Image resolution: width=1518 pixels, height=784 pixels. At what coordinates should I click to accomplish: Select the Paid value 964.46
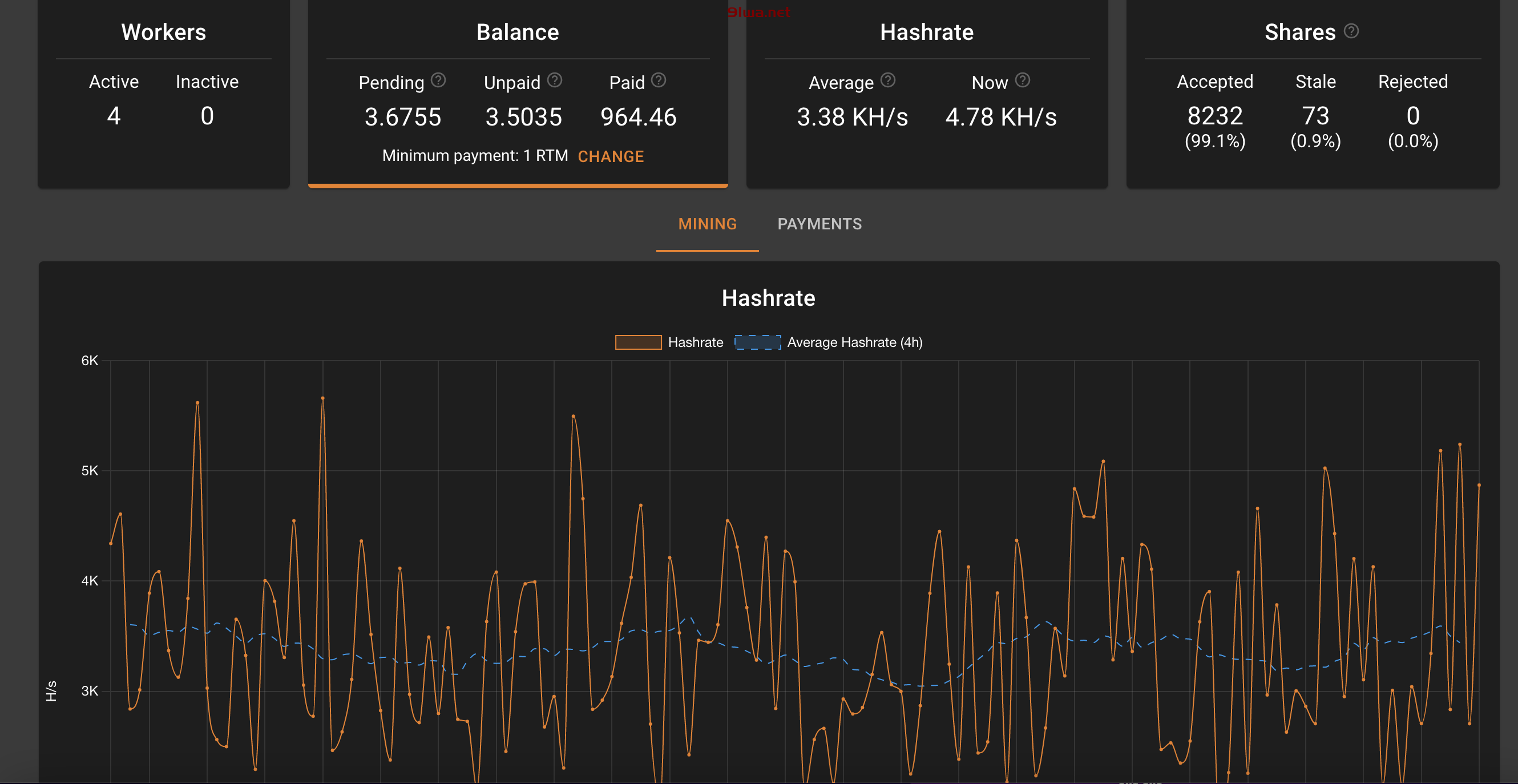(x=638, y=116)
